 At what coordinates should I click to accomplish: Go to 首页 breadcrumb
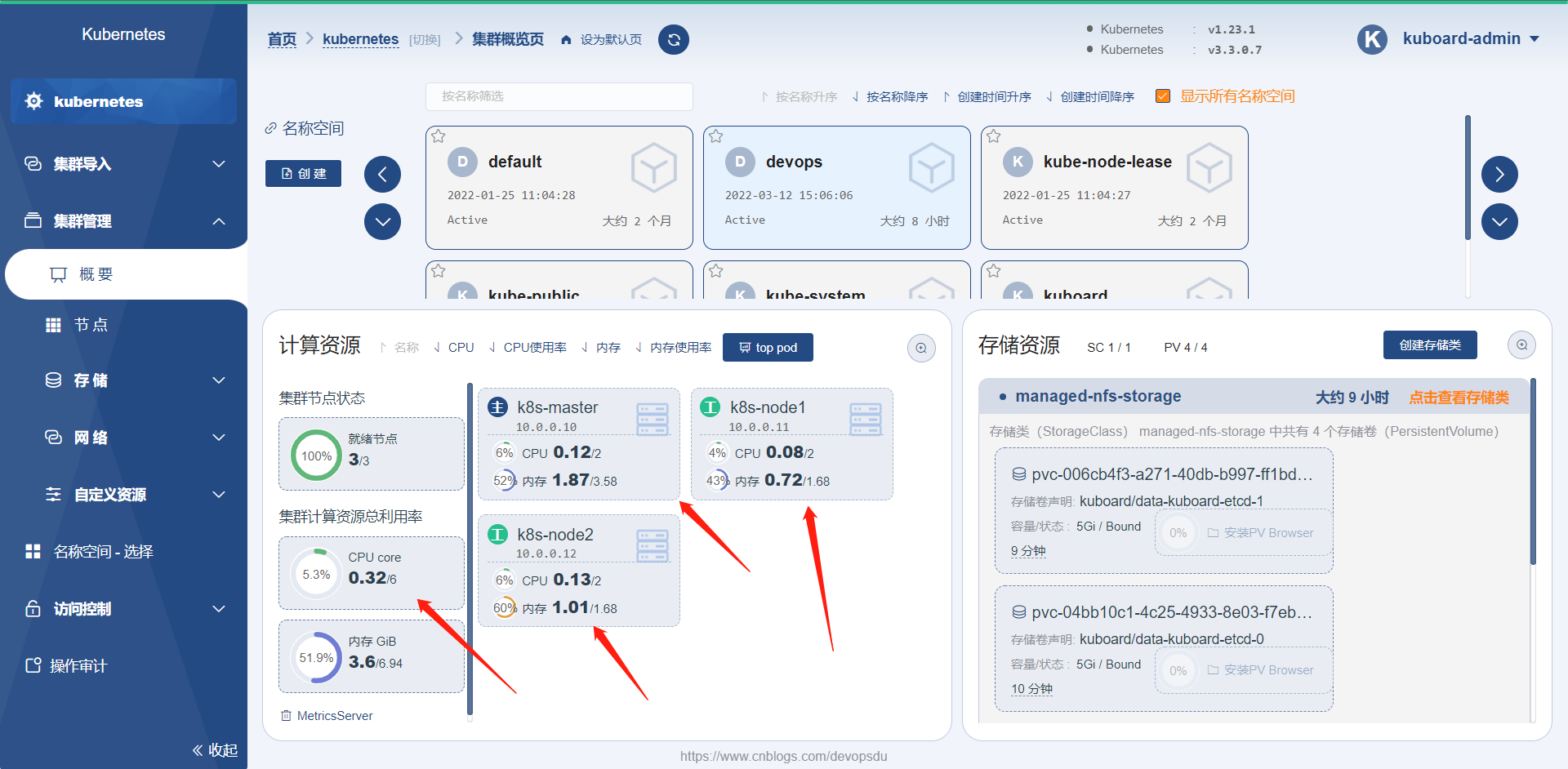pos(282,39)
